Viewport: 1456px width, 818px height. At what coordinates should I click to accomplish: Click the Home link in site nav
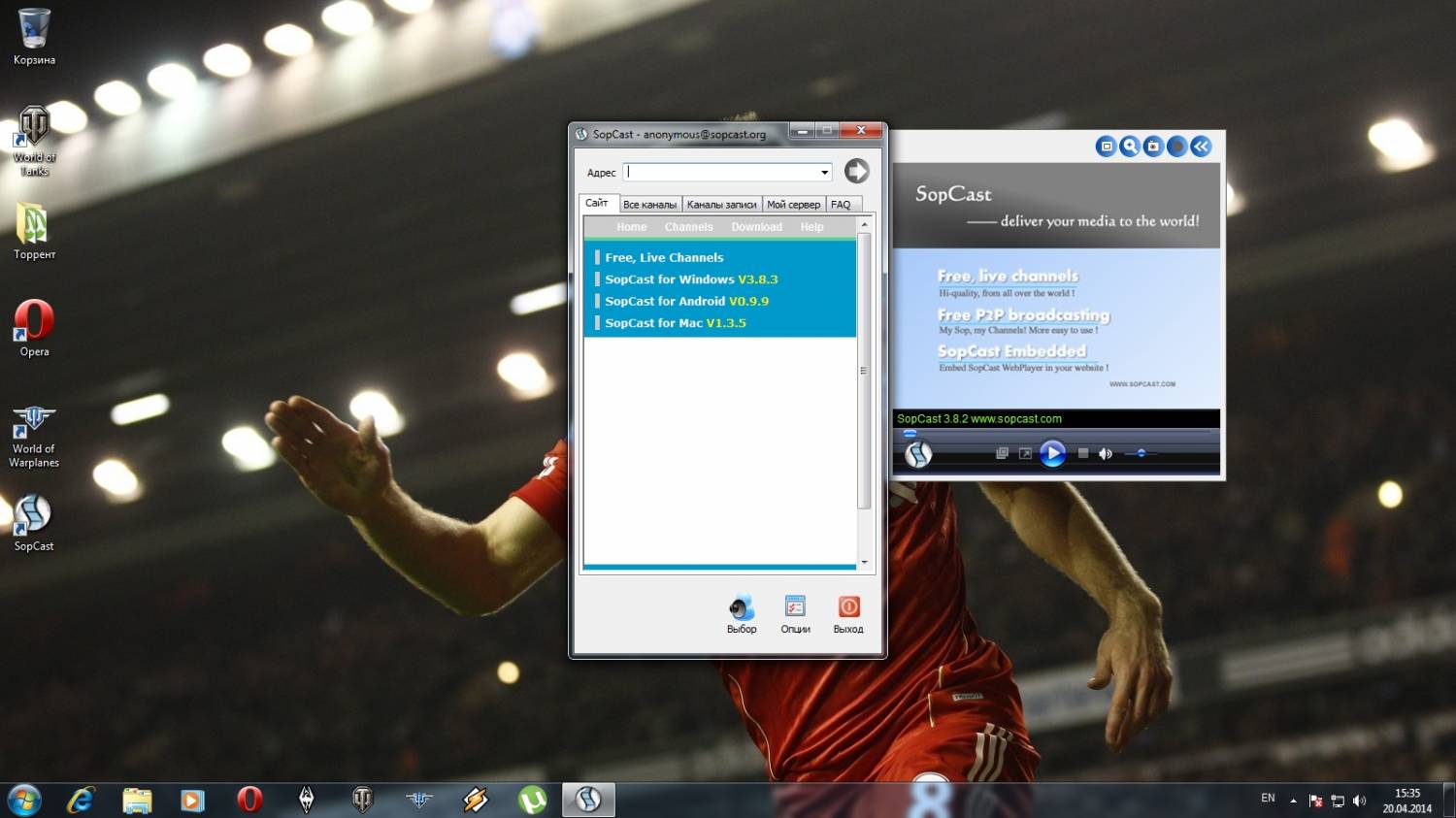point(631,227)
